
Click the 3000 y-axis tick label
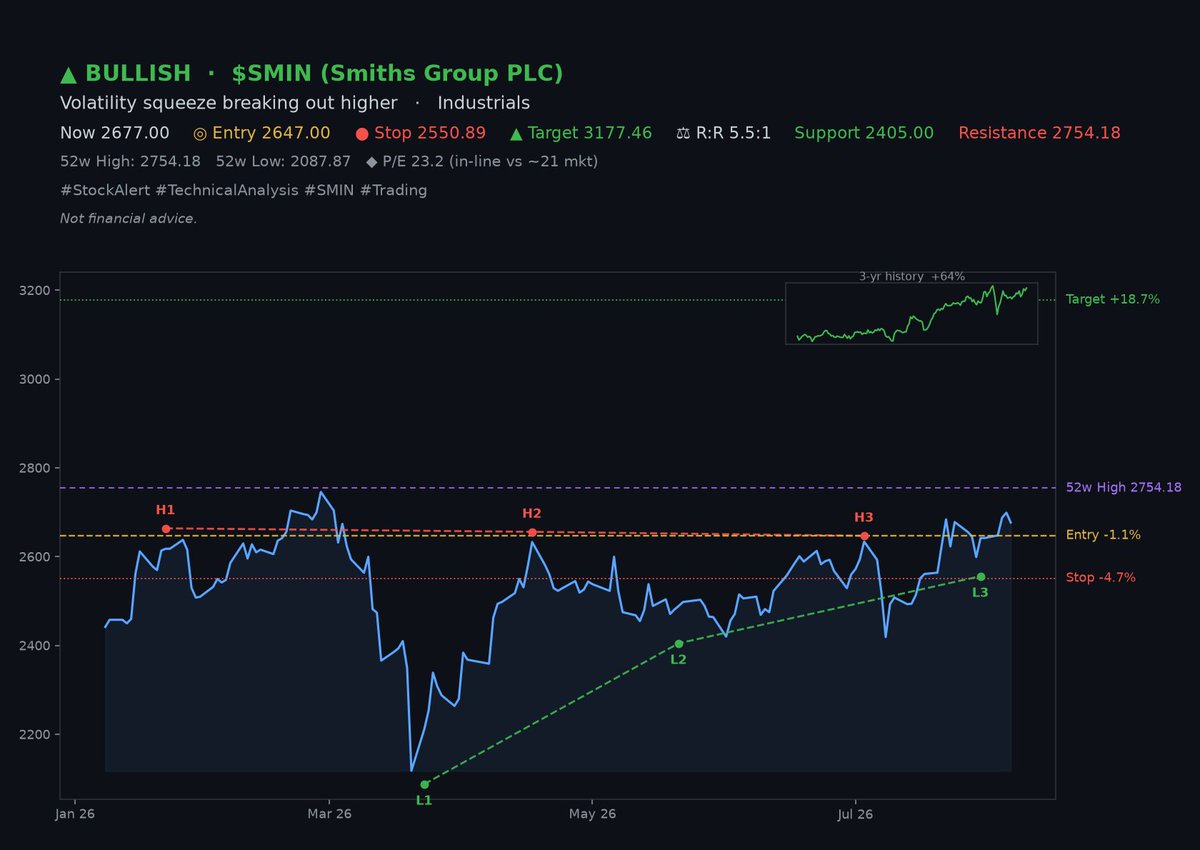(x=35, y=380)
